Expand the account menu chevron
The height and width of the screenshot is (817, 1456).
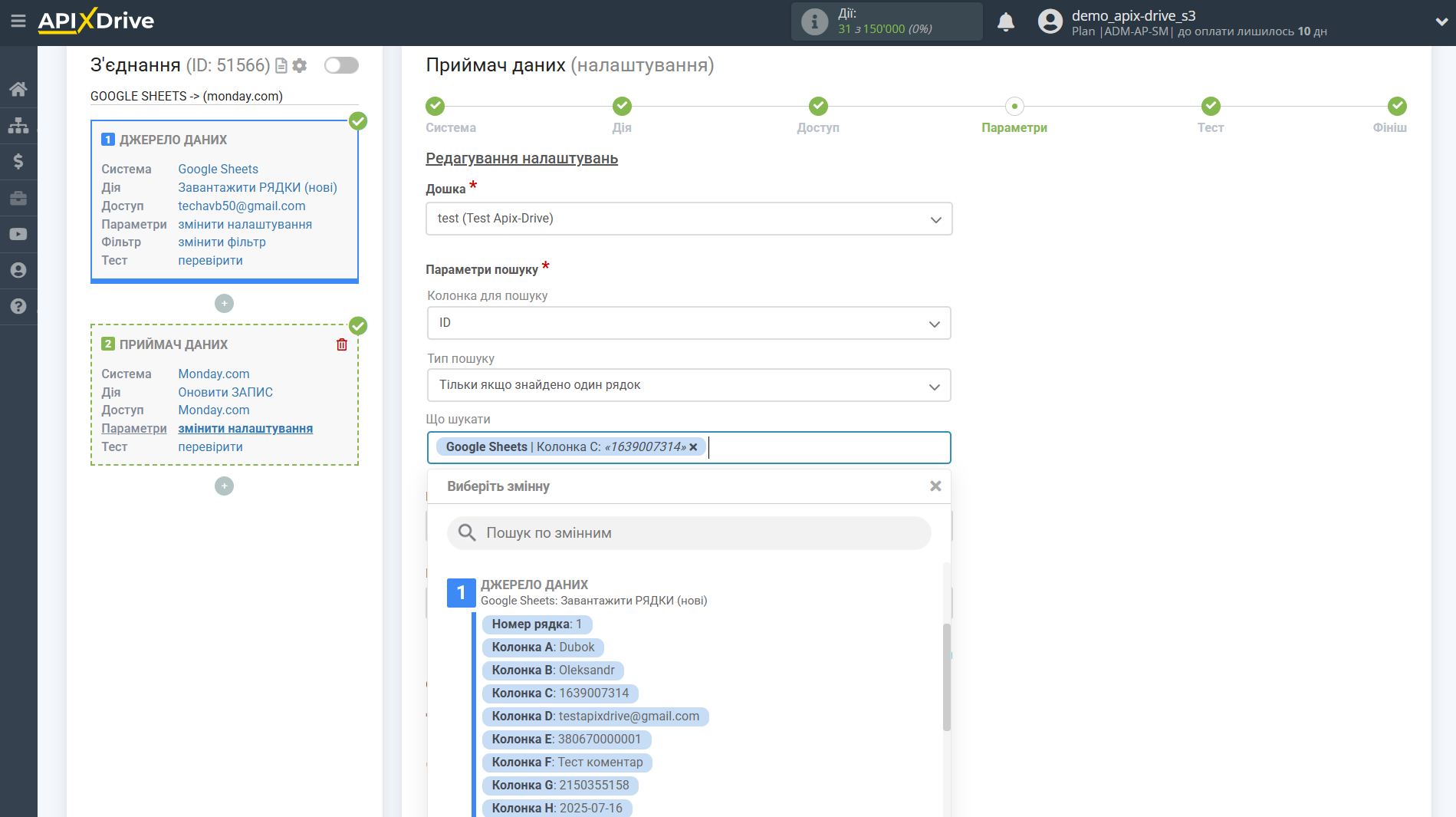[x=1441, y=22]
